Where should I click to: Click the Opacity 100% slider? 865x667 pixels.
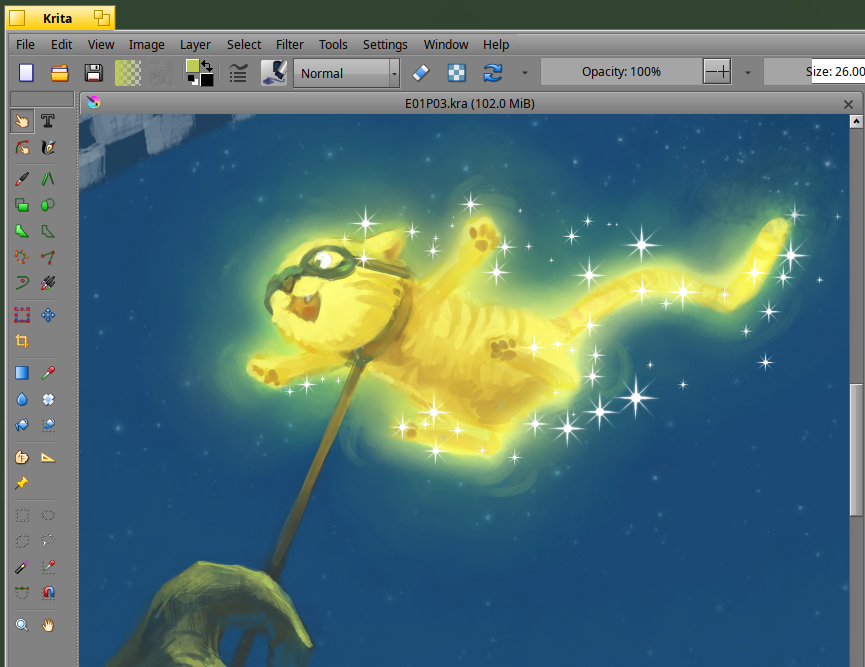click(621, 72)
